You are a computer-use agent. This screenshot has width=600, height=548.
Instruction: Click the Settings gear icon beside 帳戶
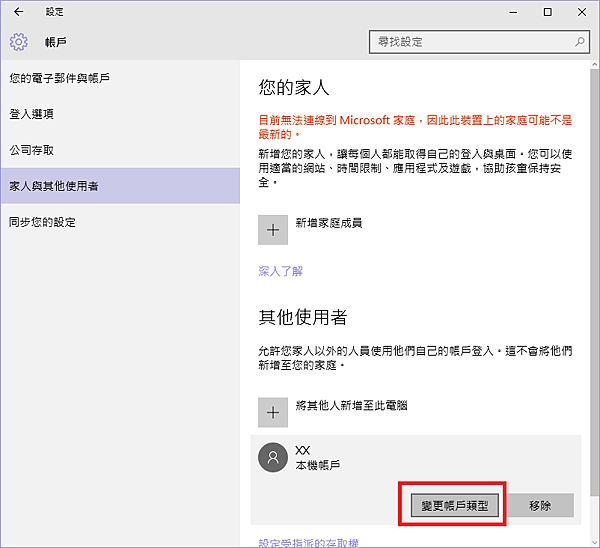[x=19, y=42]
